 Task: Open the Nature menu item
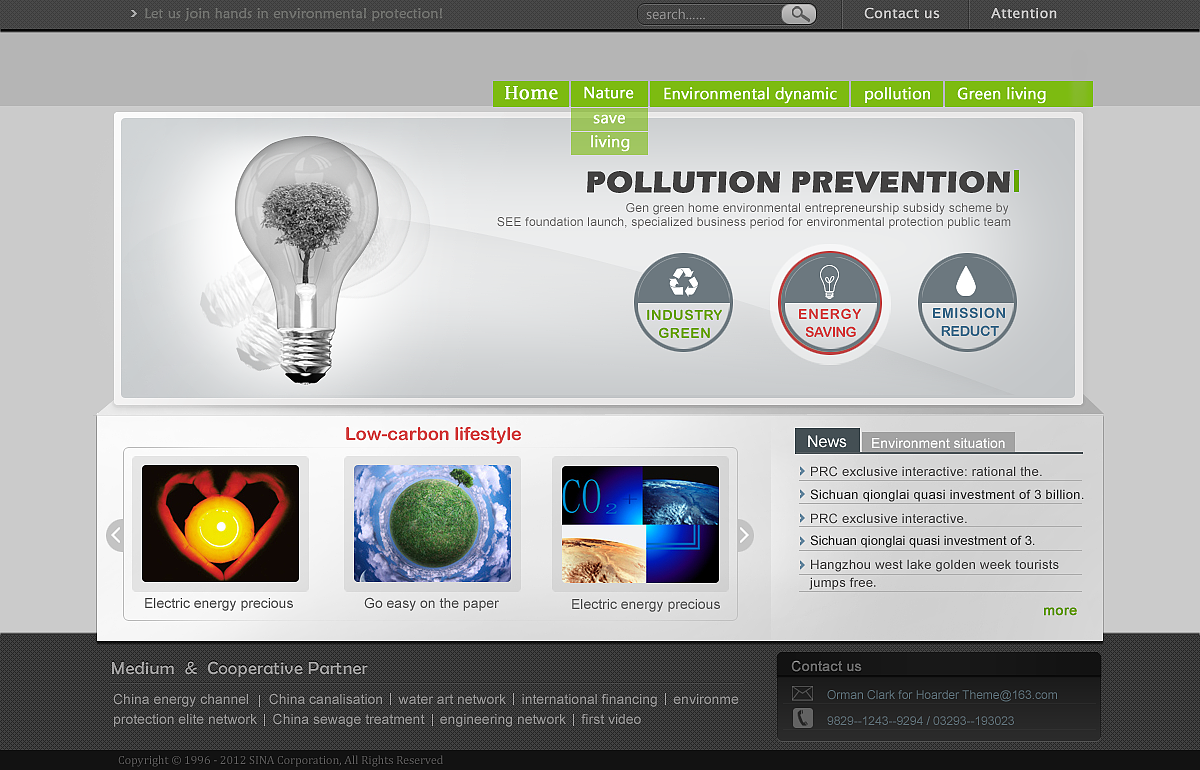pos(609,94)
